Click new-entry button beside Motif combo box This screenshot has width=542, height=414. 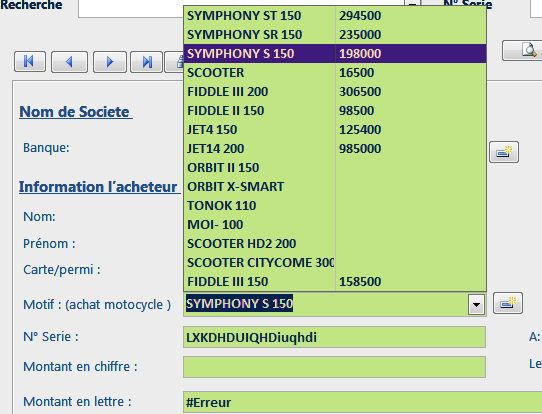[x=508, y=303]
